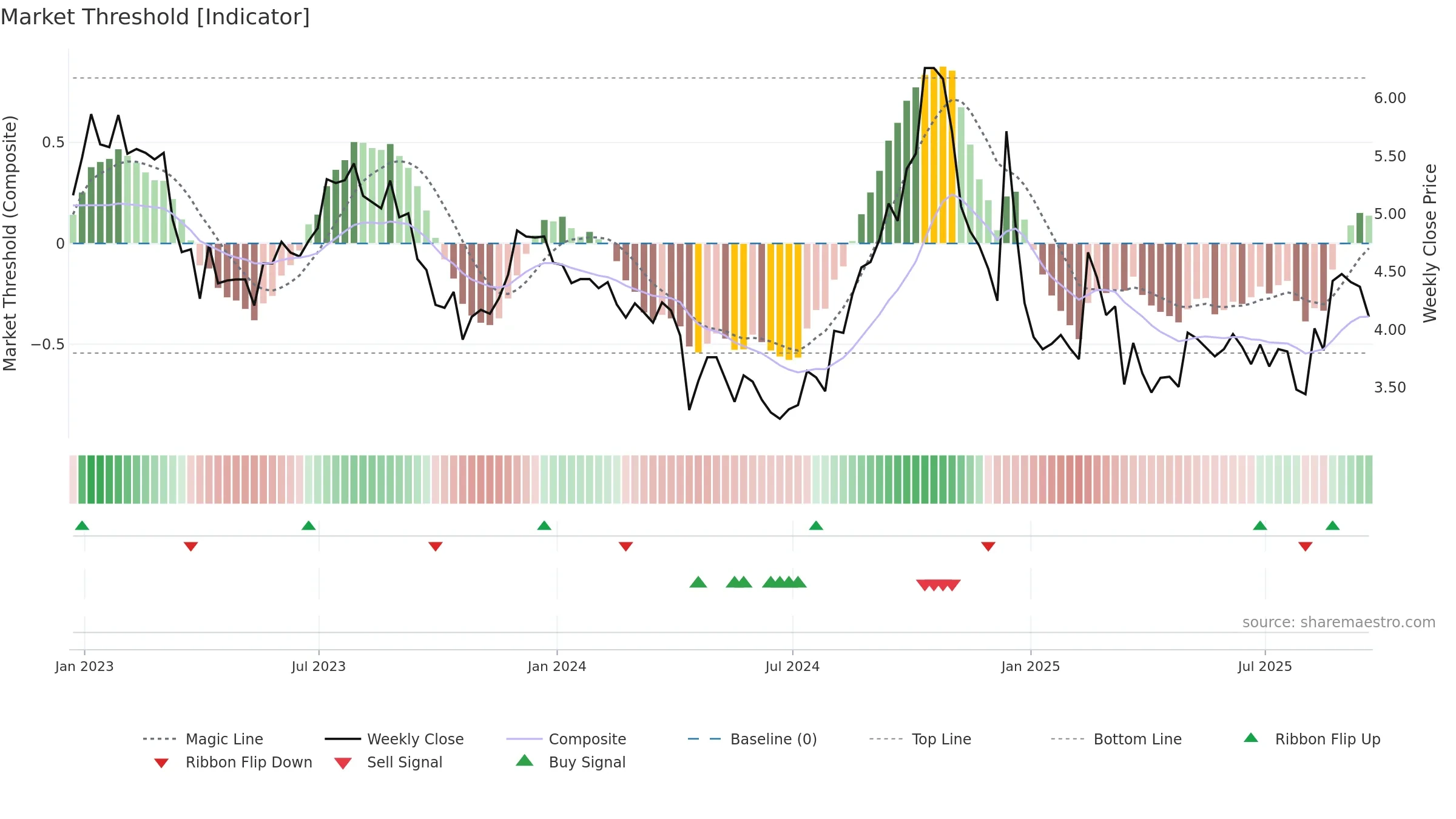
Task: Click the source: sharemaestro.com credit text
Action: click(x=1339, y=622)
